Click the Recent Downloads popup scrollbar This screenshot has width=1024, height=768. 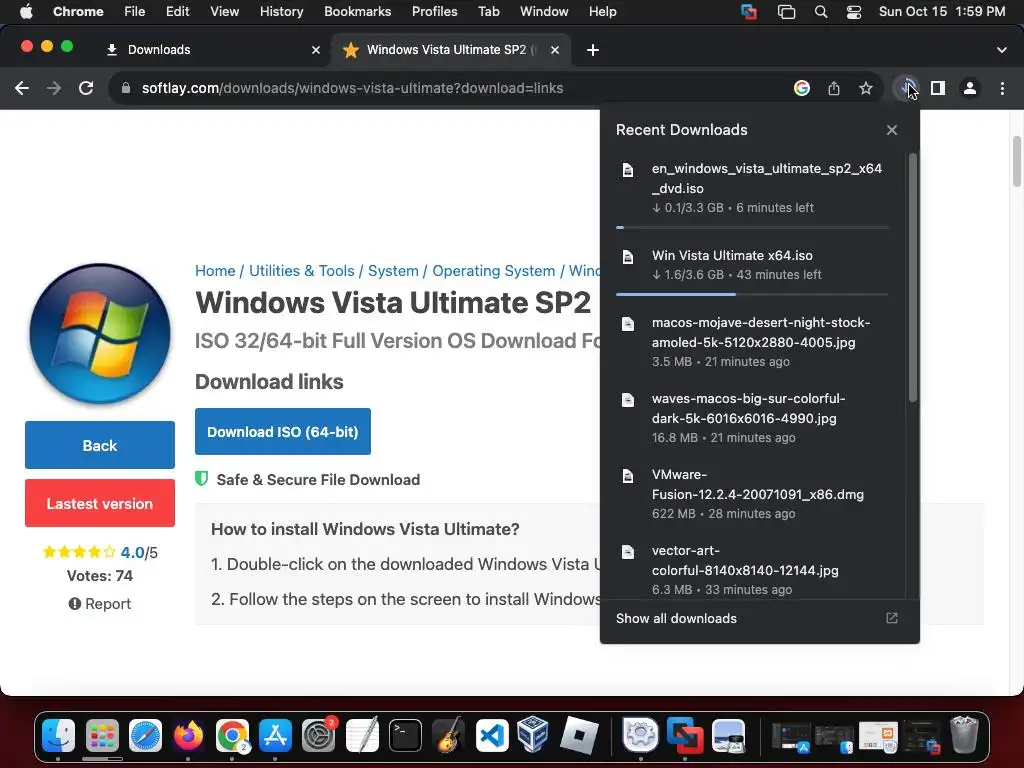[x=912, y=278]
